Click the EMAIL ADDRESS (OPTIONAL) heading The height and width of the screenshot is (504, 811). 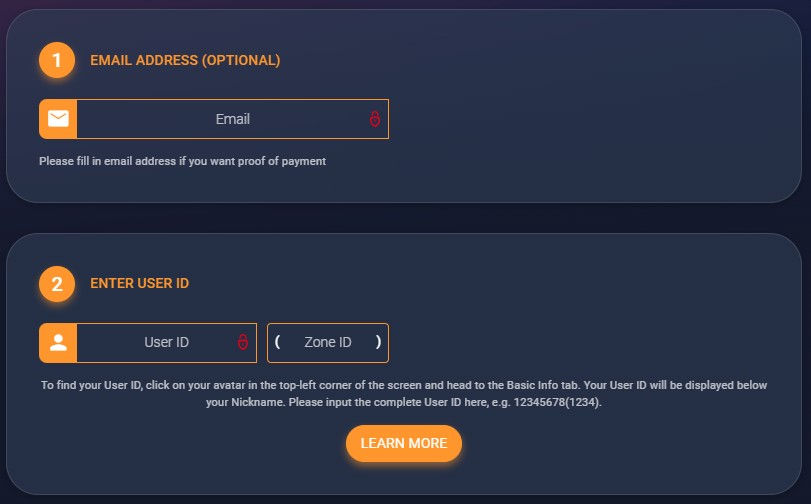click(185, 60)
